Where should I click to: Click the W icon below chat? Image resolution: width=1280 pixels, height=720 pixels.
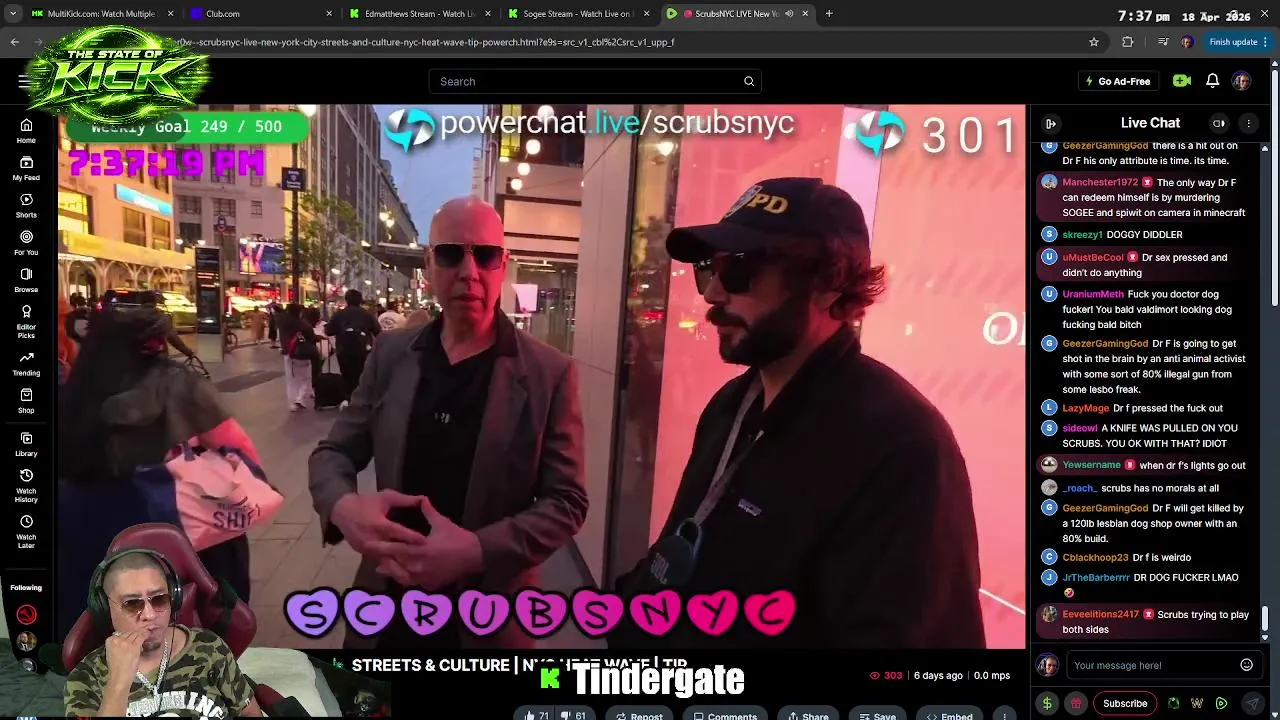(1197, 703)
